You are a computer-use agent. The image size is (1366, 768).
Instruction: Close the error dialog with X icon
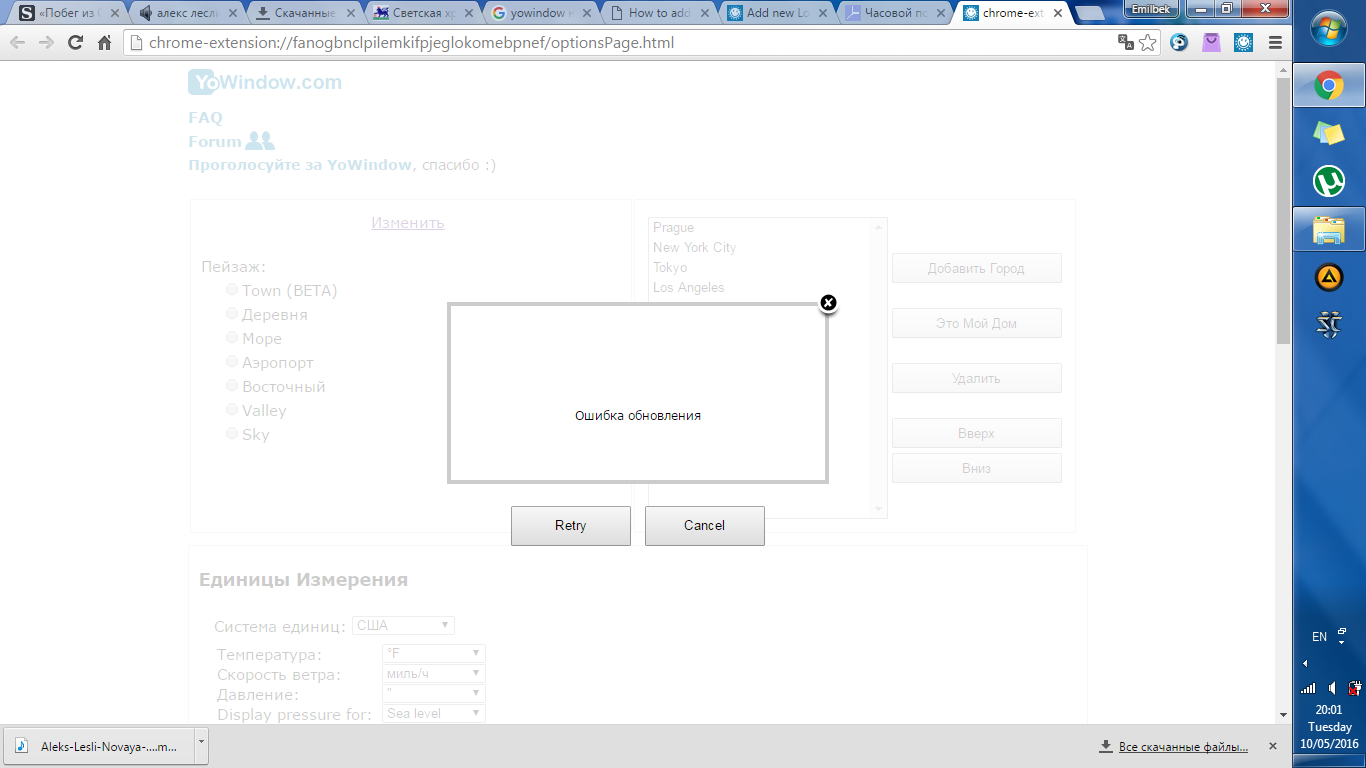pos(828,303)
